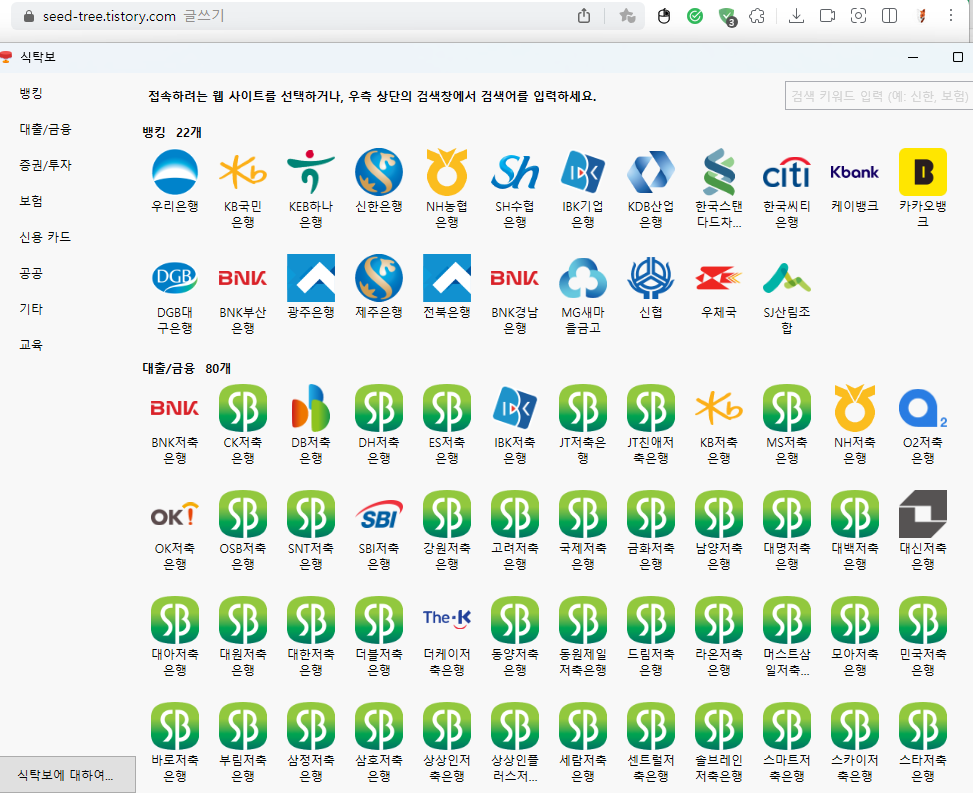This screenshot has width=973, height=793.
Task: Open the 대신저축은행 icon
Action: click(923, 514)
